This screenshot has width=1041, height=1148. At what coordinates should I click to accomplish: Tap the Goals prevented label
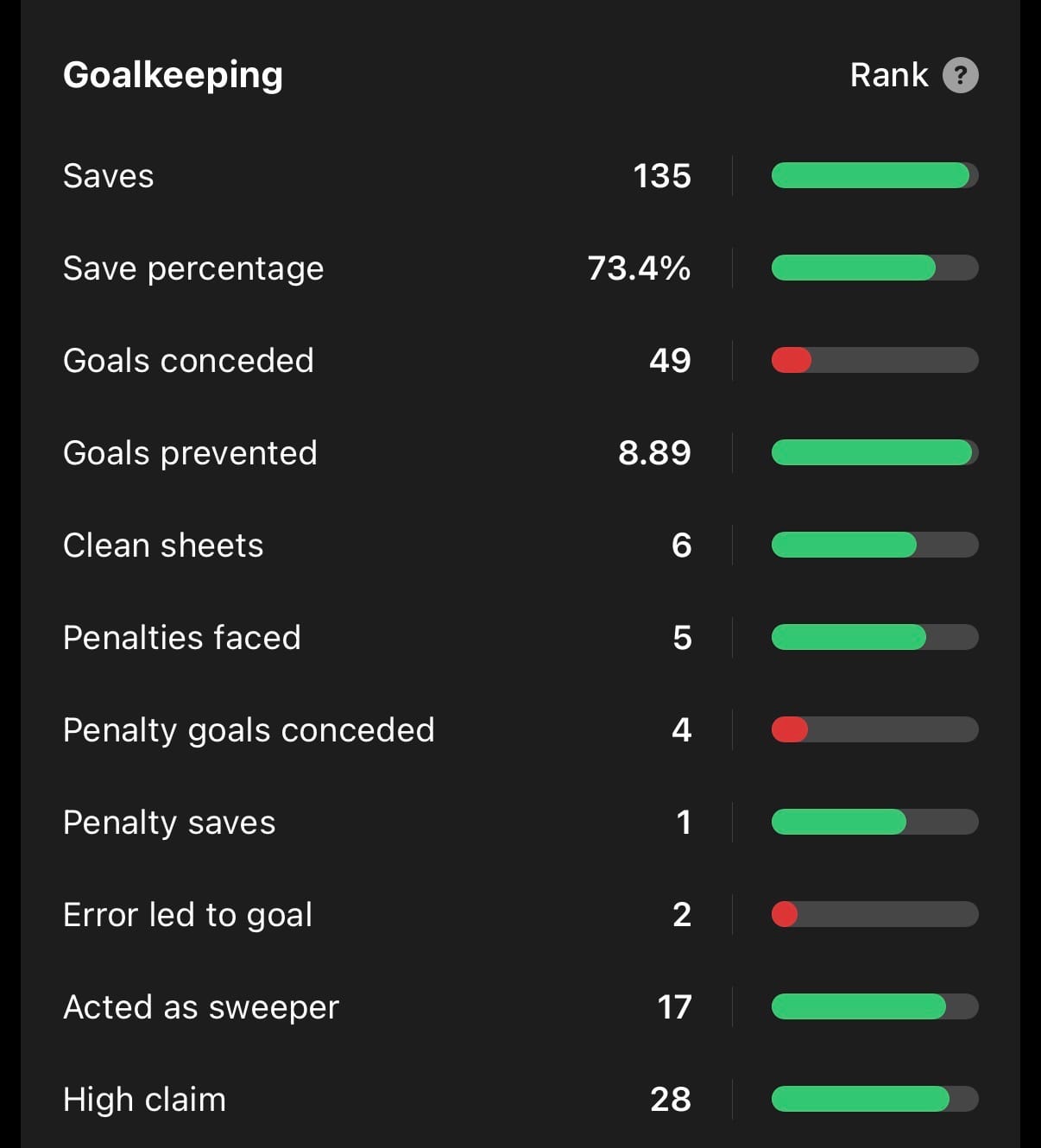(190, 453)
